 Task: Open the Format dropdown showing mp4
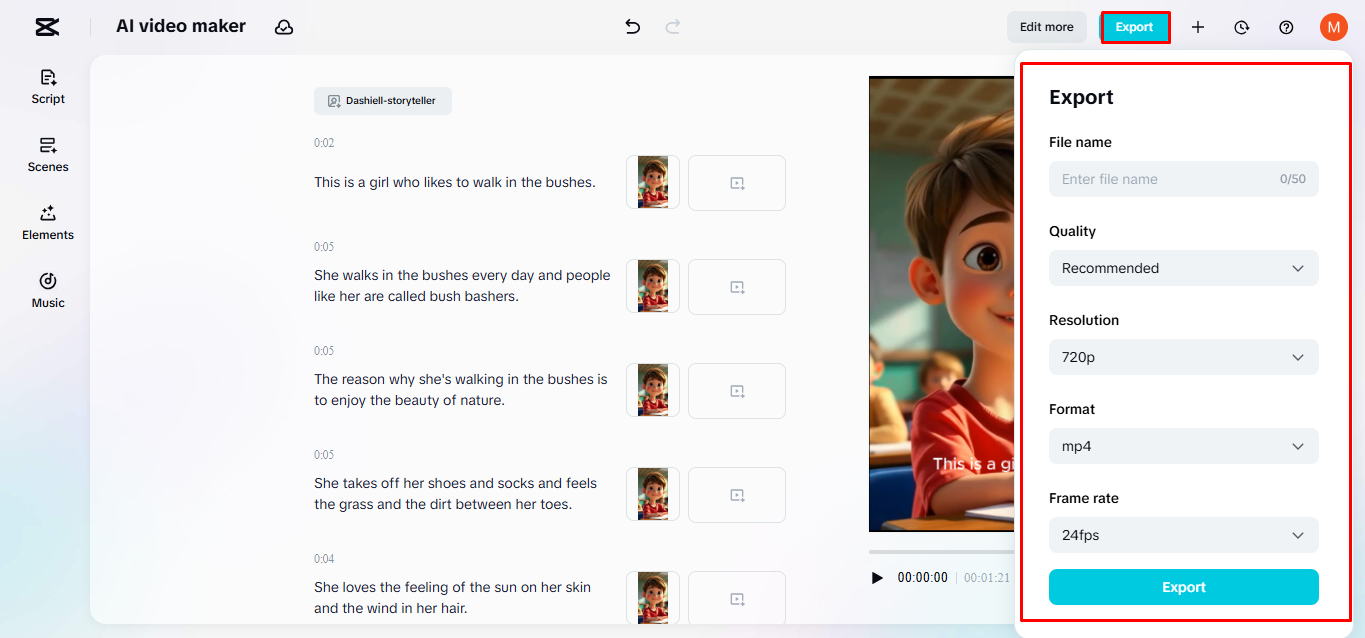click(1184, 446)
